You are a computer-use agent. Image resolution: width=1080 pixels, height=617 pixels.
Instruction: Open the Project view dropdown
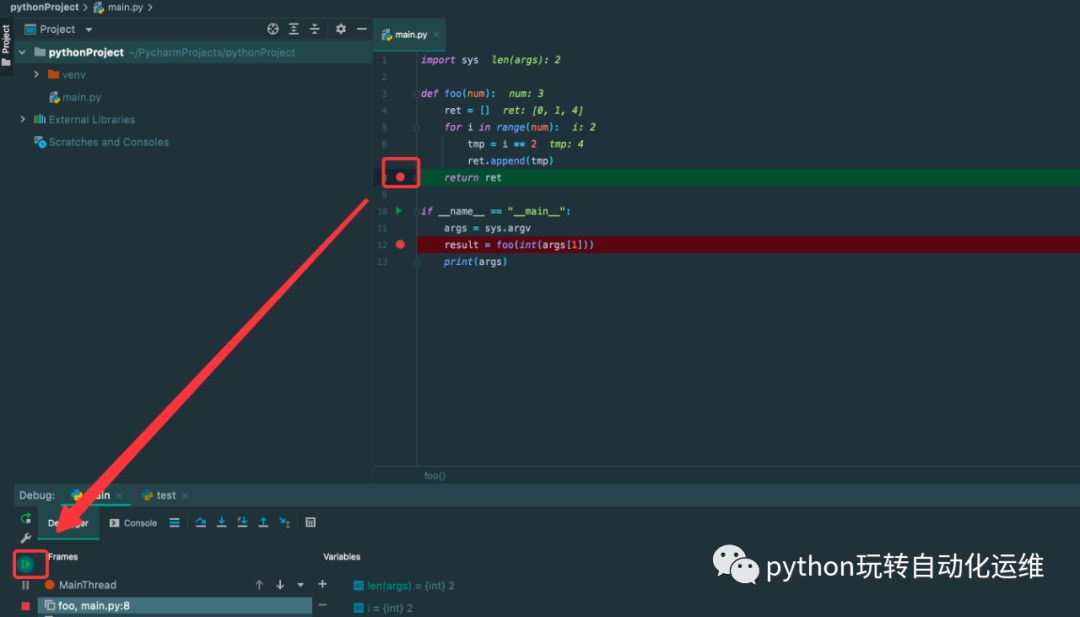[89, 30]
